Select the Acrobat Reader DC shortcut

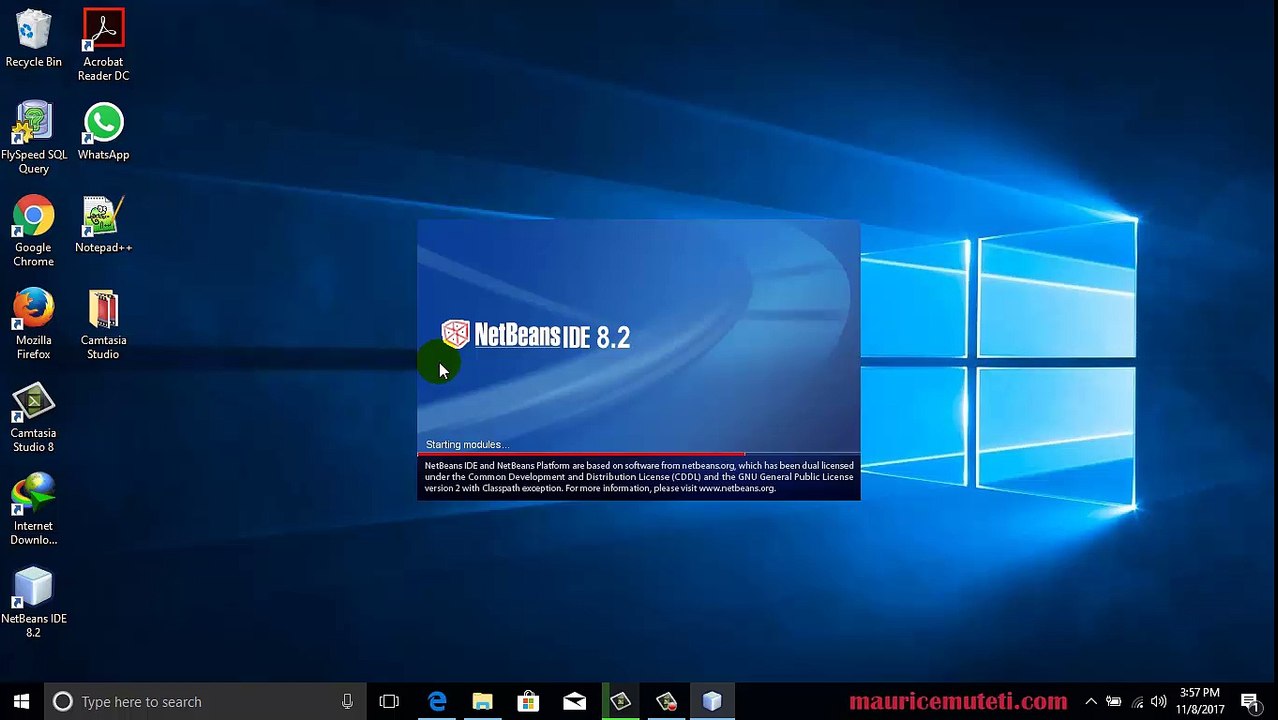(x=103, y=45)
